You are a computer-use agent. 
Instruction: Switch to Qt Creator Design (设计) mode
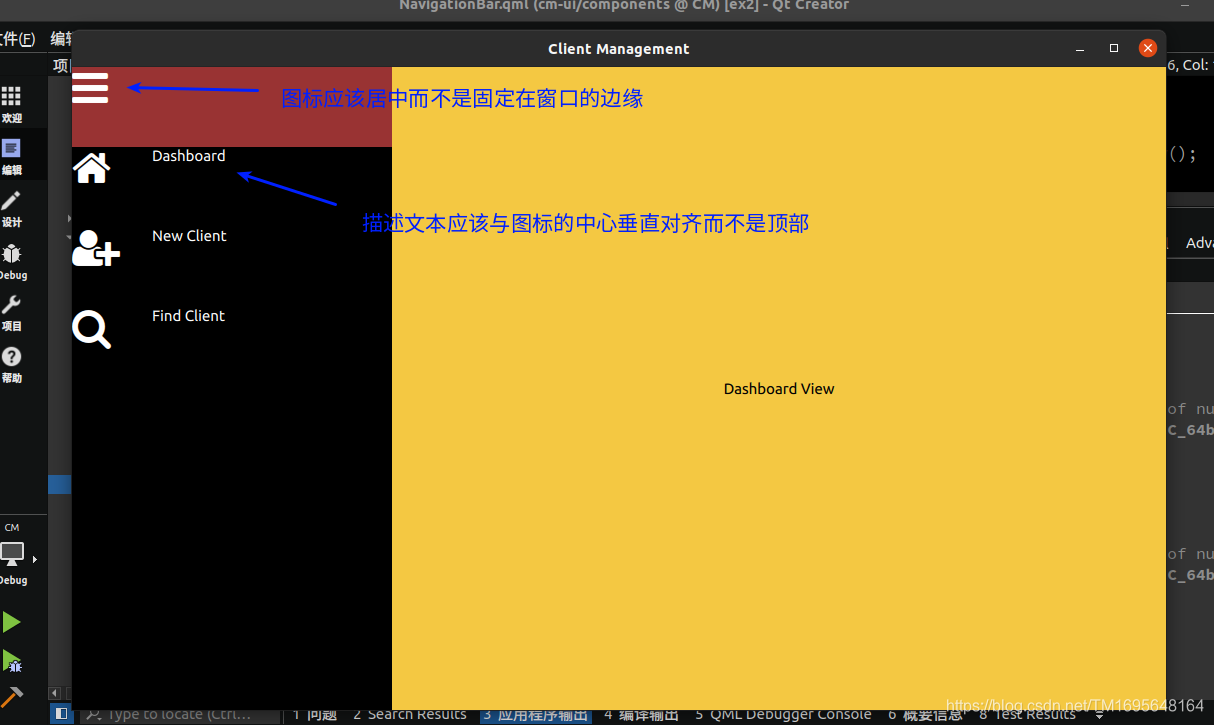tap(12, 209)
